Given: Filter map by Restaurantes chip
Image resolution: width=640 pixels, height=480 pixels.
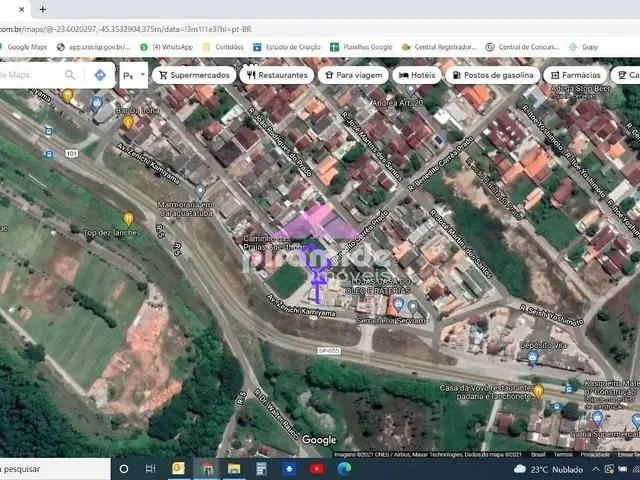Looking at the screenshot, I should 277,75.
